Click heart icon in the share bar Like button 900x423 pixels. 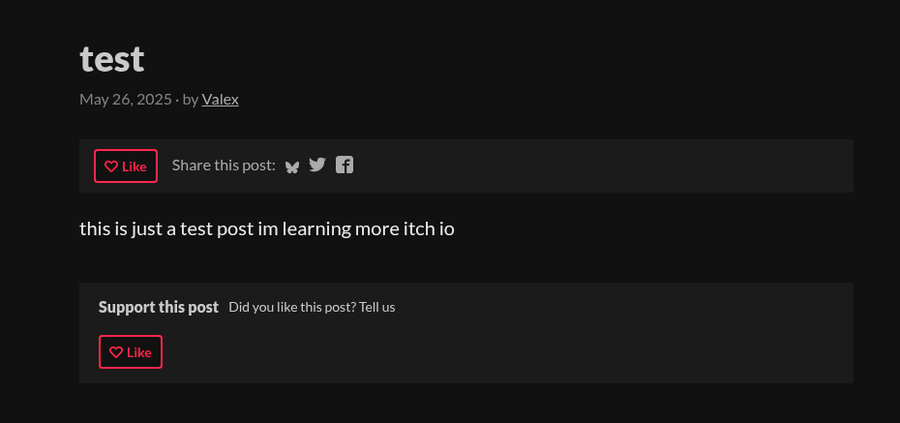pyautogui.click(x=111, y=166)
